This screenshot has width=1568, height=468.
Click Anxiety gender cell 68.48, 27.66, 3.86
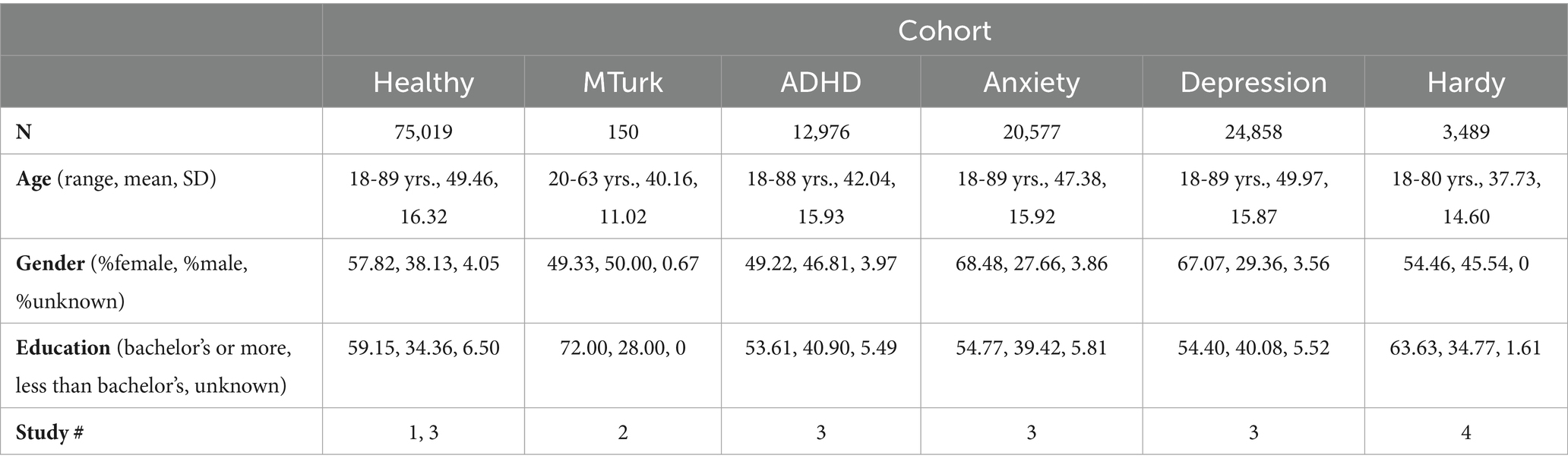click(x=1032, y=264)
